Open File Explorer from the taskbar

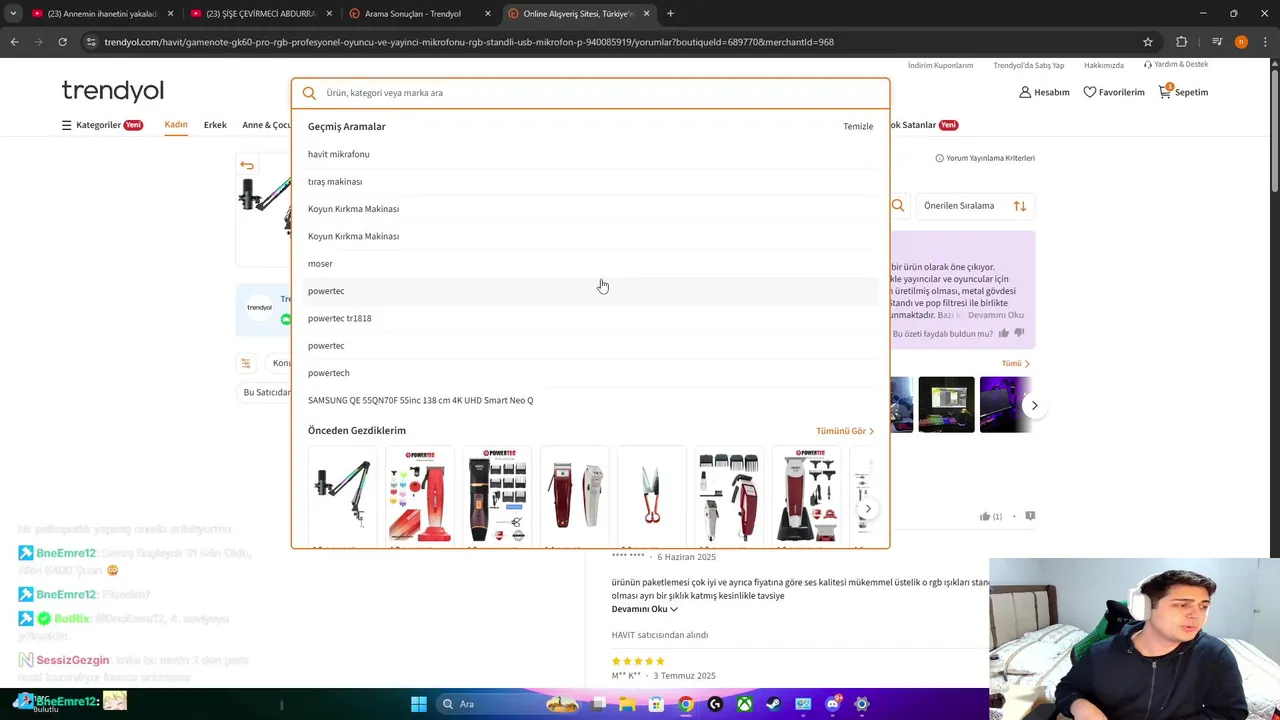[627, 704]
